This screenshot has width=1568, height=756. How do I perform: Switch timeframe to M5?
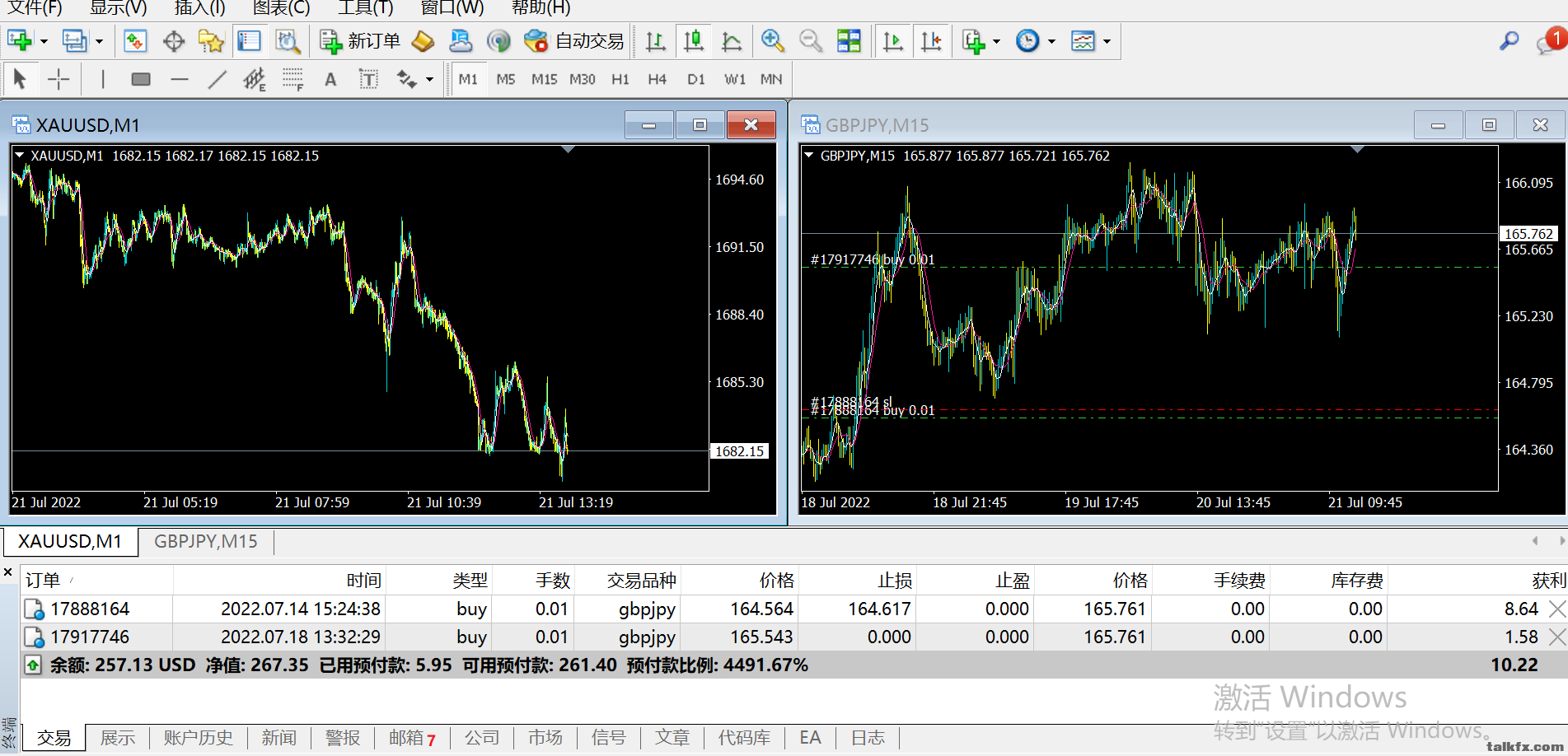click(506, 79)
